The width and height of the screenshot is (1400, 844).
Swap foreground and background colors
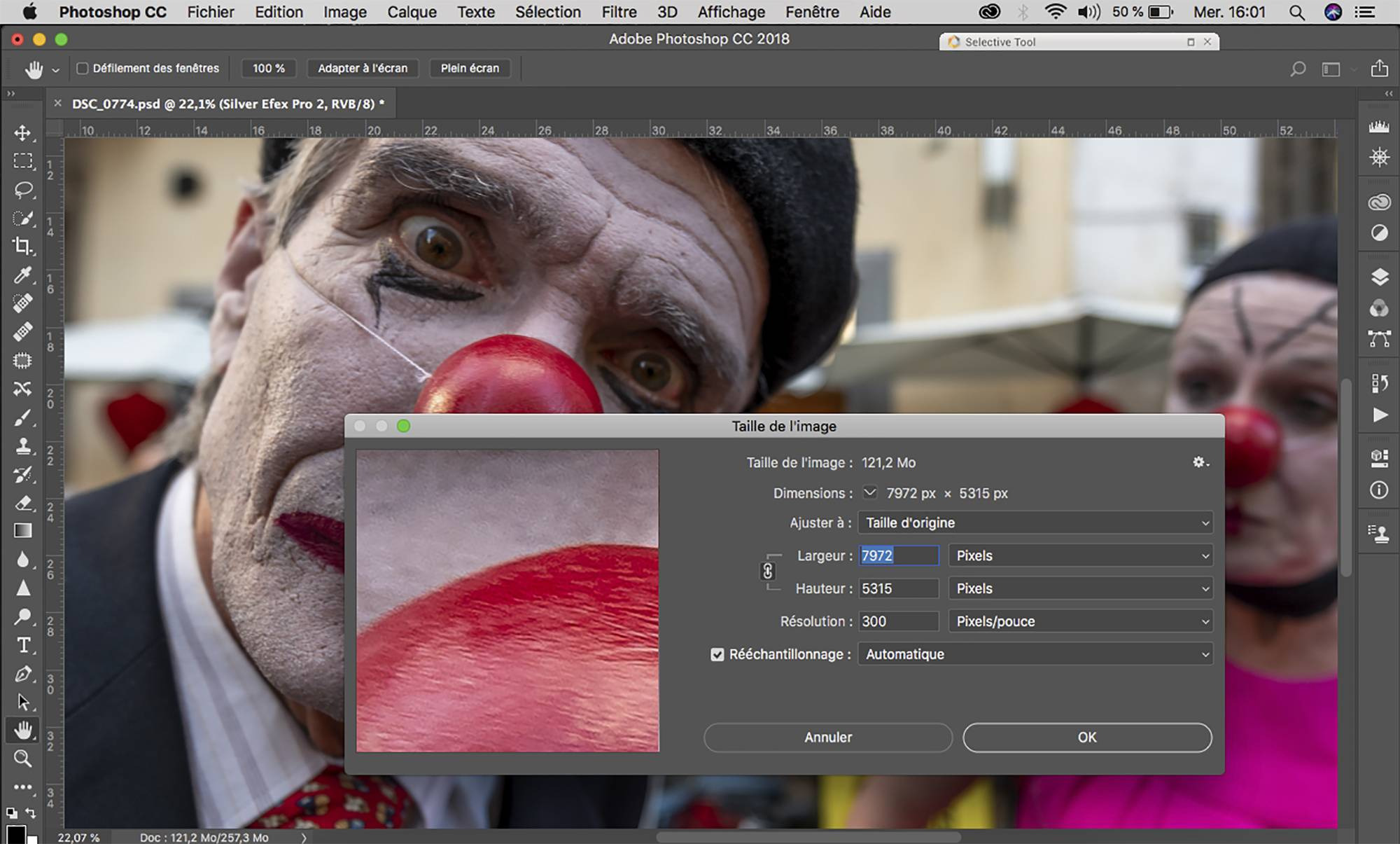point(30,812)
